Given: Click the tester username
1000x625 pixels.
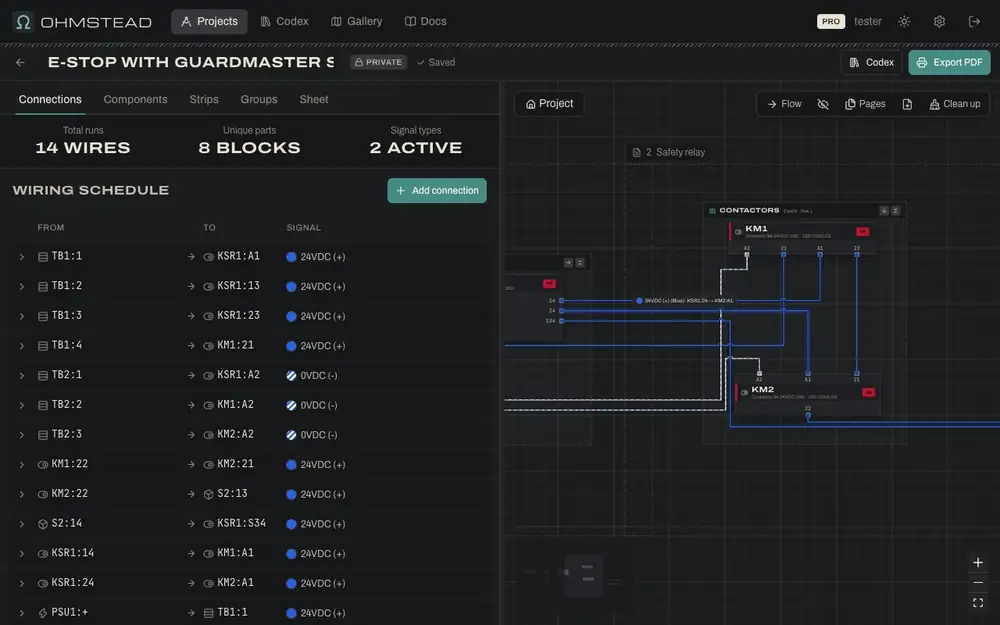Looking at the screenshot, I should tap(868, 22).
